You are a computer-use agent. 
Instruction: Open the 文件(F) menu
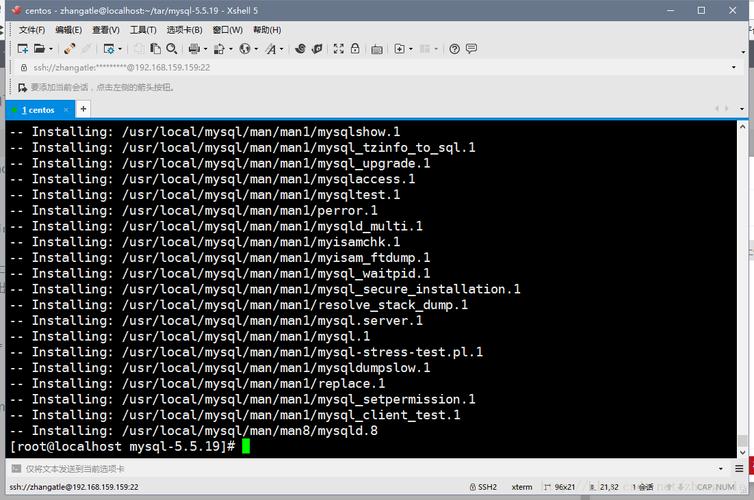(x=32, y=30)
